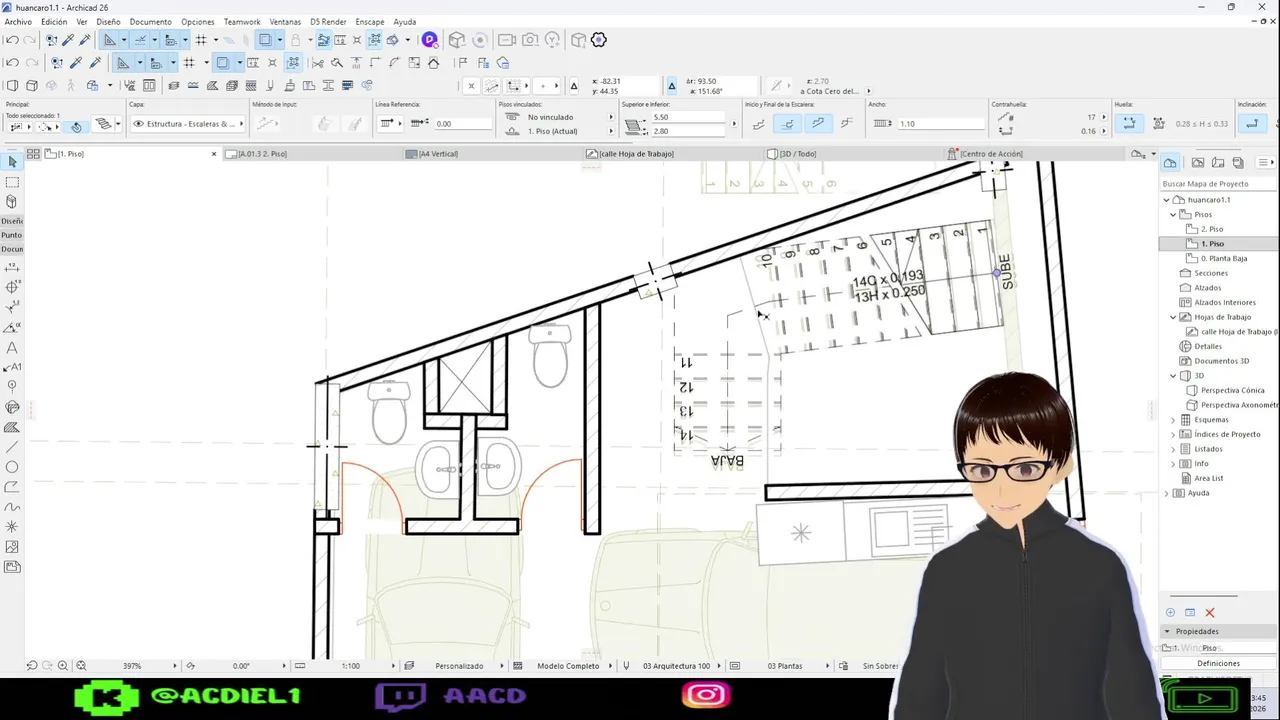Open the zoom 397% dropdown arrow
1280x720 pixels.
coord(175,666)
